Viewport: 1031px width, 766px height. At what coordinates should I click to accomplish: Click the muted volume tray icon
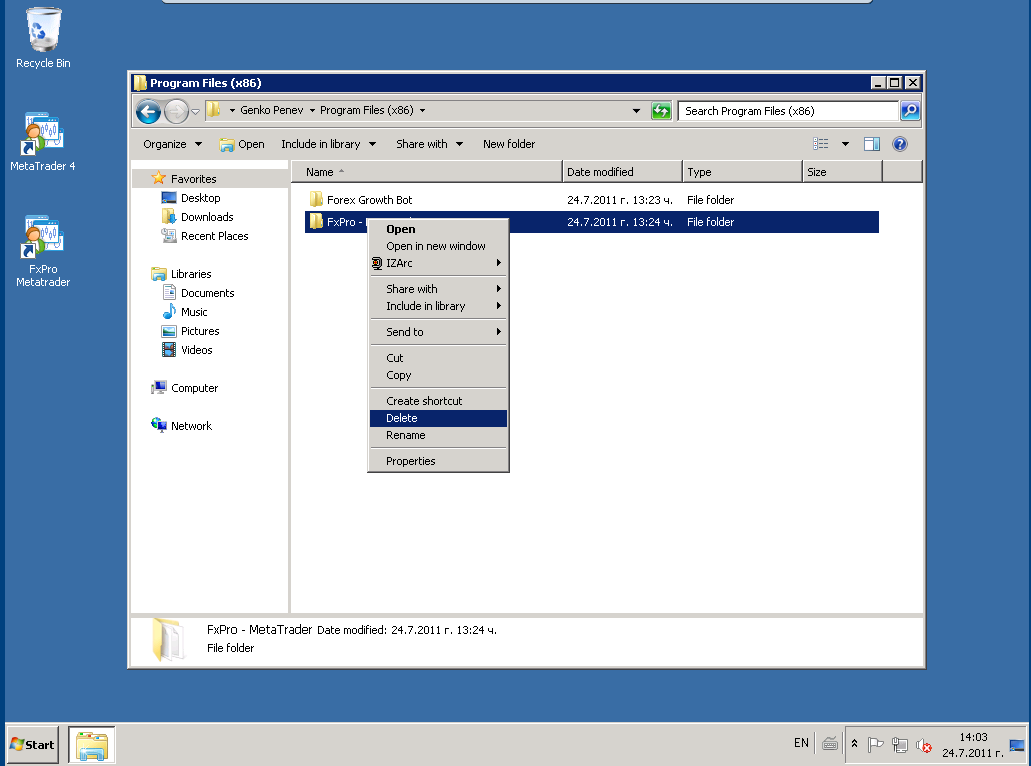924,745
